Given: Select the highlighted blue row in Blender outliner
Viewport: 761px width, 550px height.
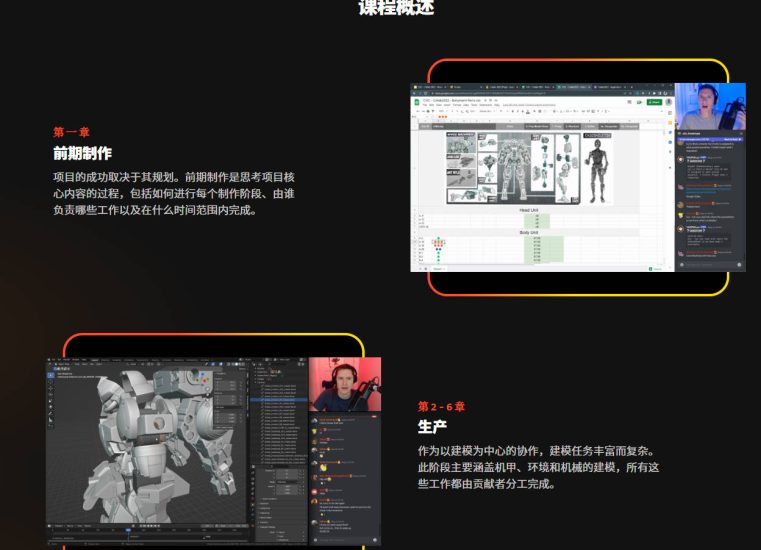Looking at the screenshot, I should [x=279, y=400].
